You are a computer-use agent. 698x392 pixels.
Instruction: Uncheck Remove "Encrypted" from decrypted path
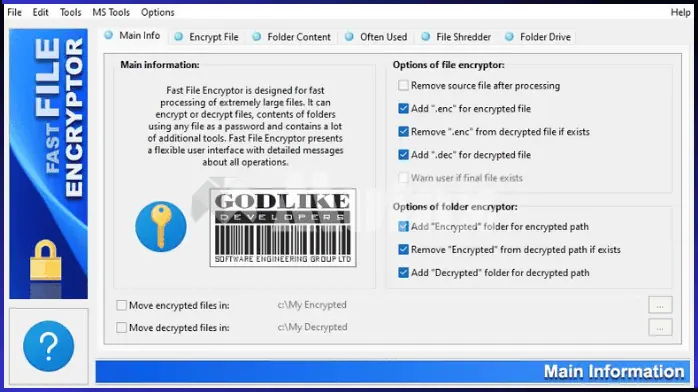click(x=403, y=250)
